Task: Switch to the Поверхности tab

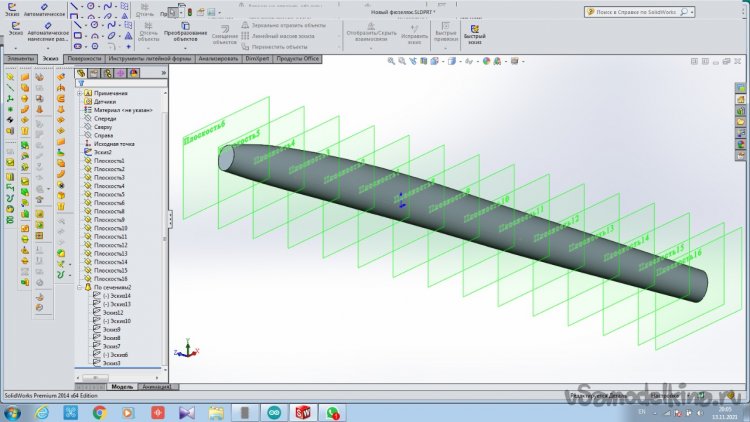Action: [83, 59]
